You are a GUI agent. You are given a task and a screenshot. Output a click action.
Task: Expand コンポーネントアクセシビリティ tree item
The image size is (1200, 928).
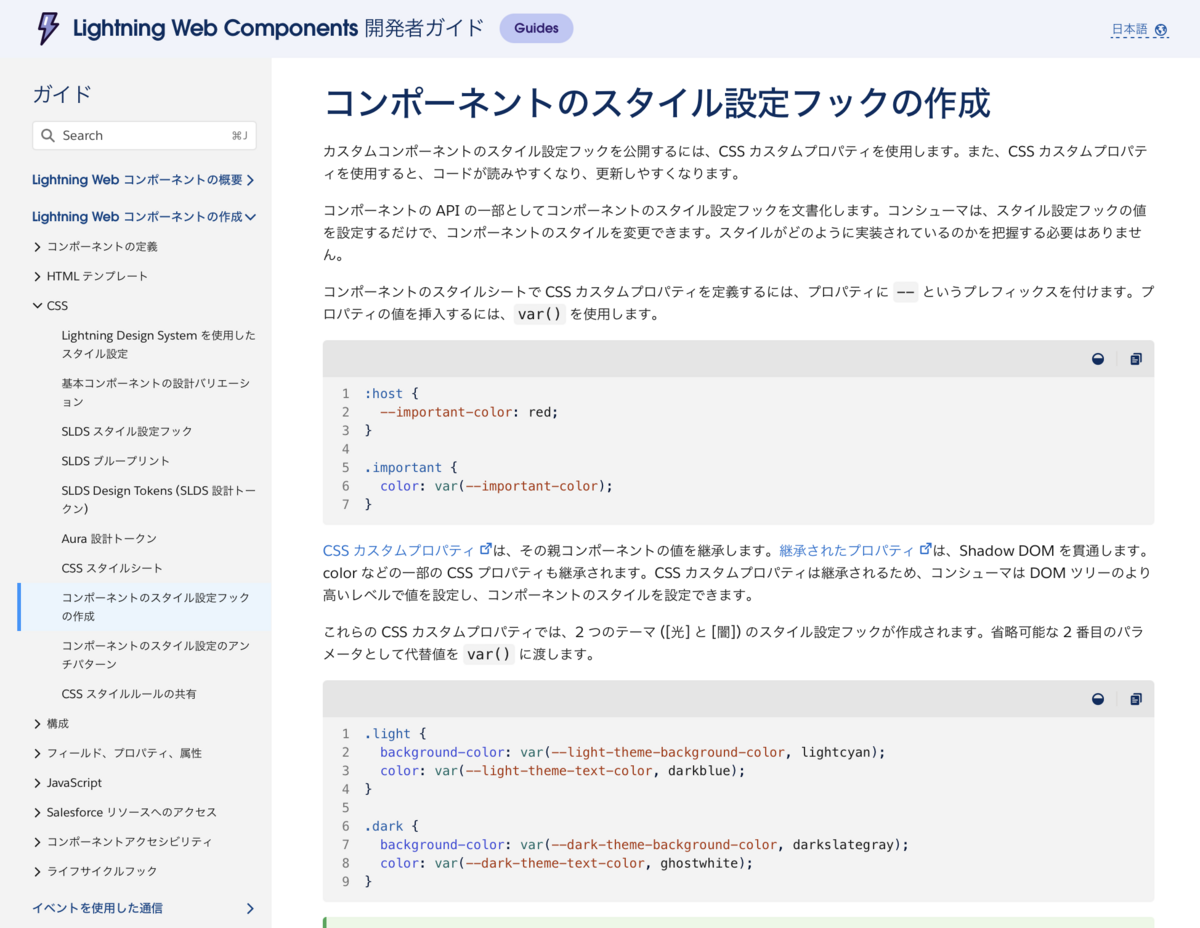click(38, 842)
